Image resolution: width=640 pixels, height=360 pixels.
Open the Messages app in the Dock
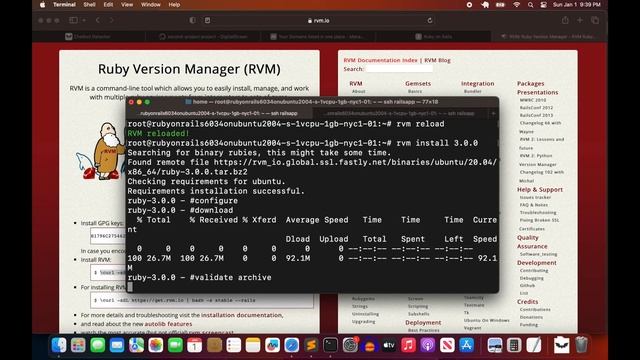(x=98, y=345)
